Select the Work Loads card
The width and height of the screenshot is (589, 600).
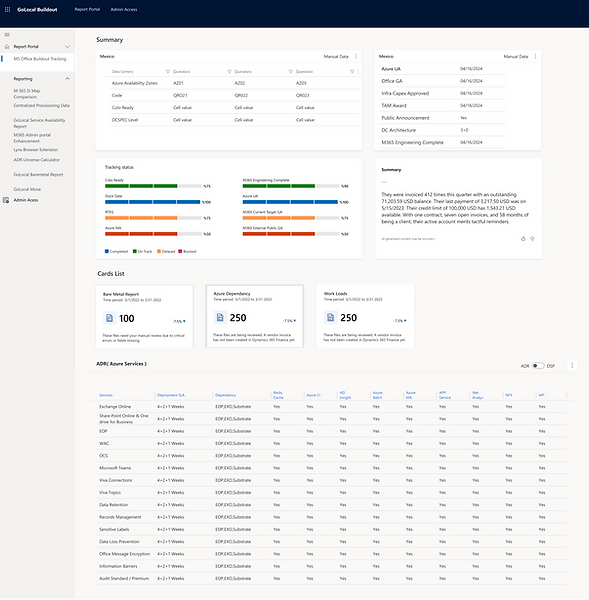[x=365, y=316]
